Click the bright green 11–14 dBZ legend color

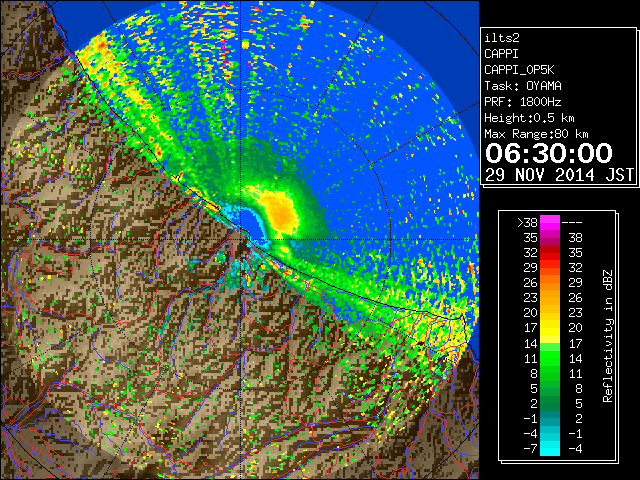(x=550, y=358)
